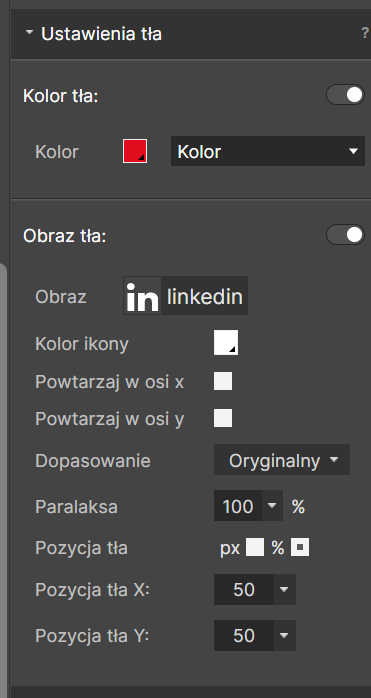This screenshot has height=698, width=371.
Task: Enable Powtarzaj w osi x checkbox
Action: [x=223, y=381]
